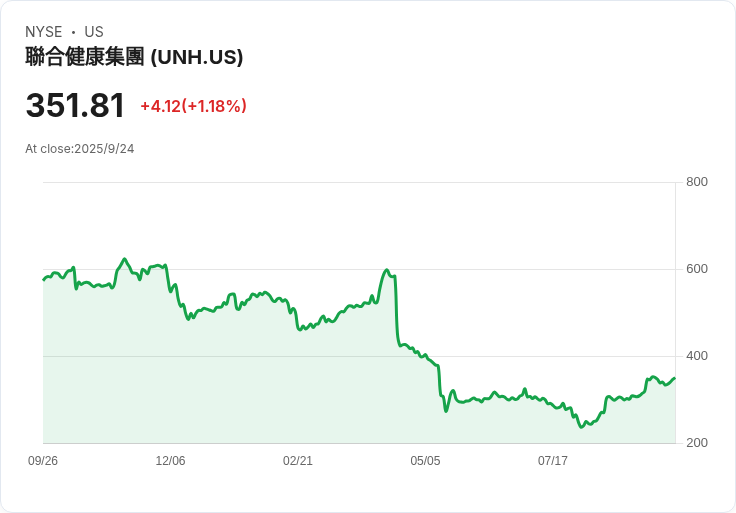This screenshot has height=513, width=736.
Task: Click the latest point ending the price line
Action: [x=674, y=378]
